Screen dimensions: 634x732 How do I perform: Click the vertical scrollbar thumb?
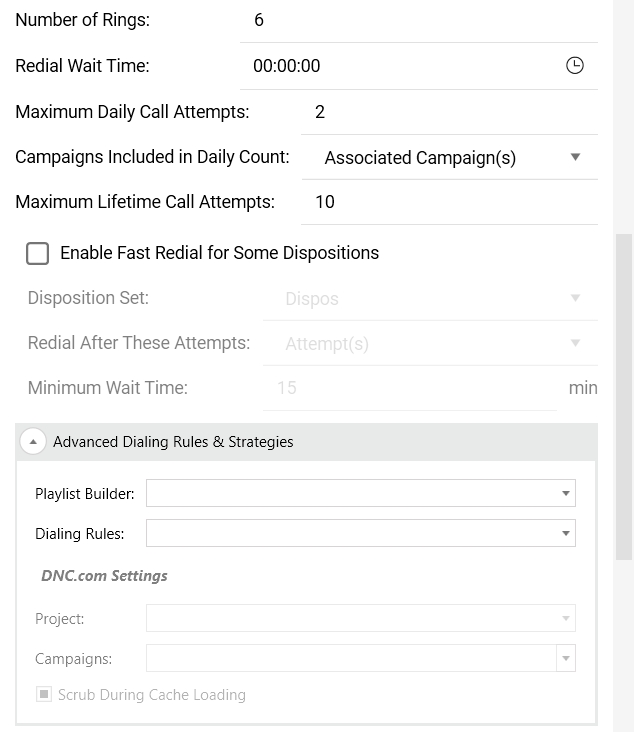click(x=624, y=397)
